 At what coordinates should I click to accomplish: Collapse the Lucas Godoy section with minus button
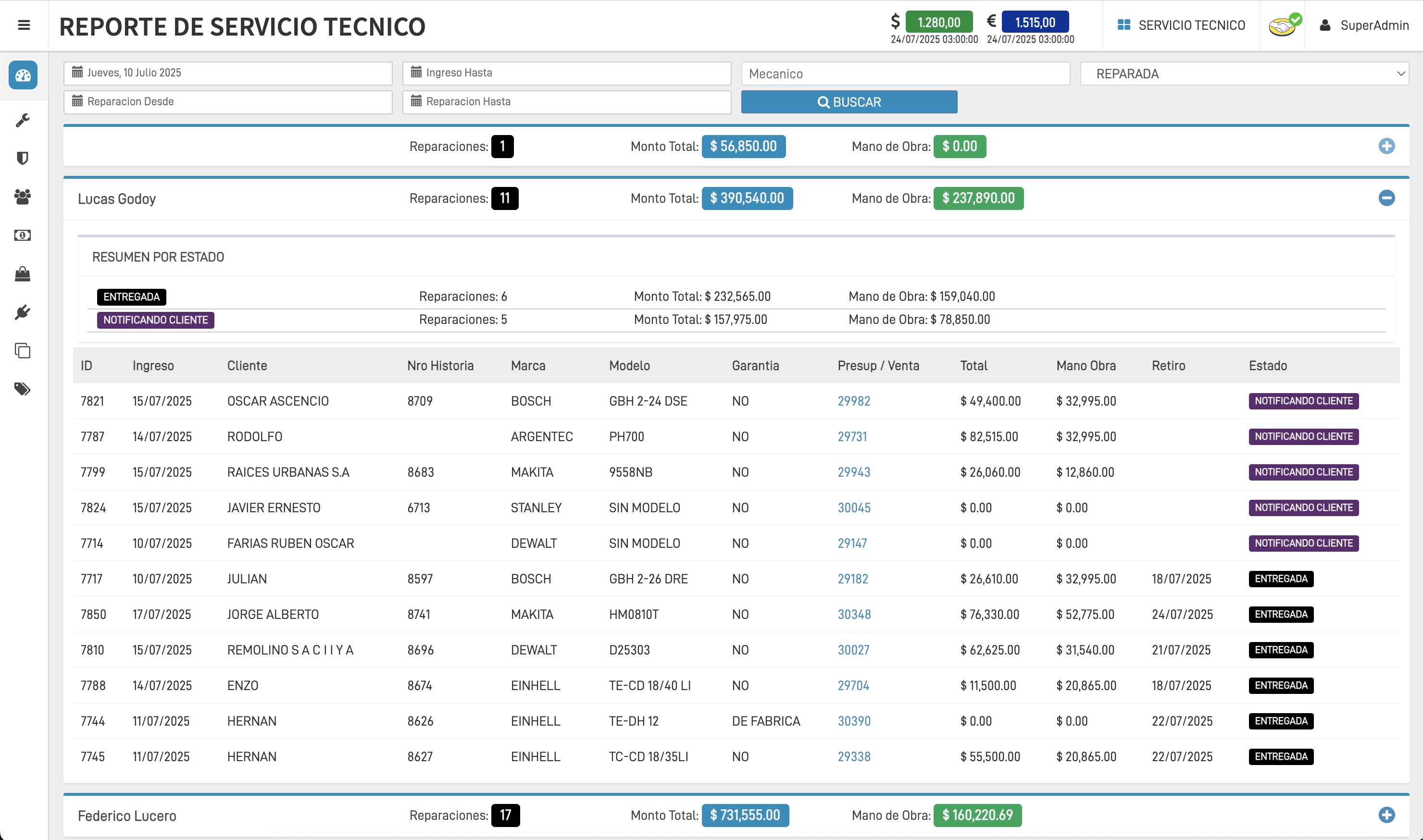pyautogui.click(x=1387, y=198)
